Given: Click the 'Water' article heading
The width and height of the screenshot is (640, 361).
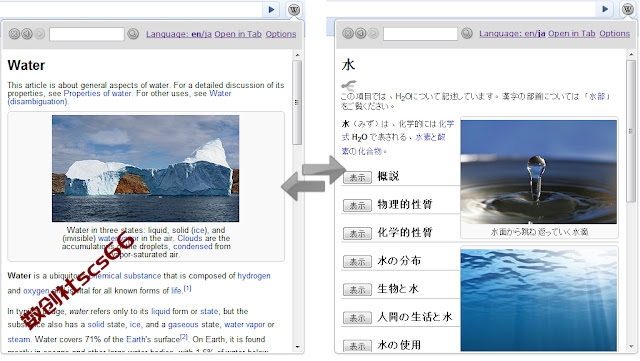Looking at the screenshot, I should coord(26,65).
